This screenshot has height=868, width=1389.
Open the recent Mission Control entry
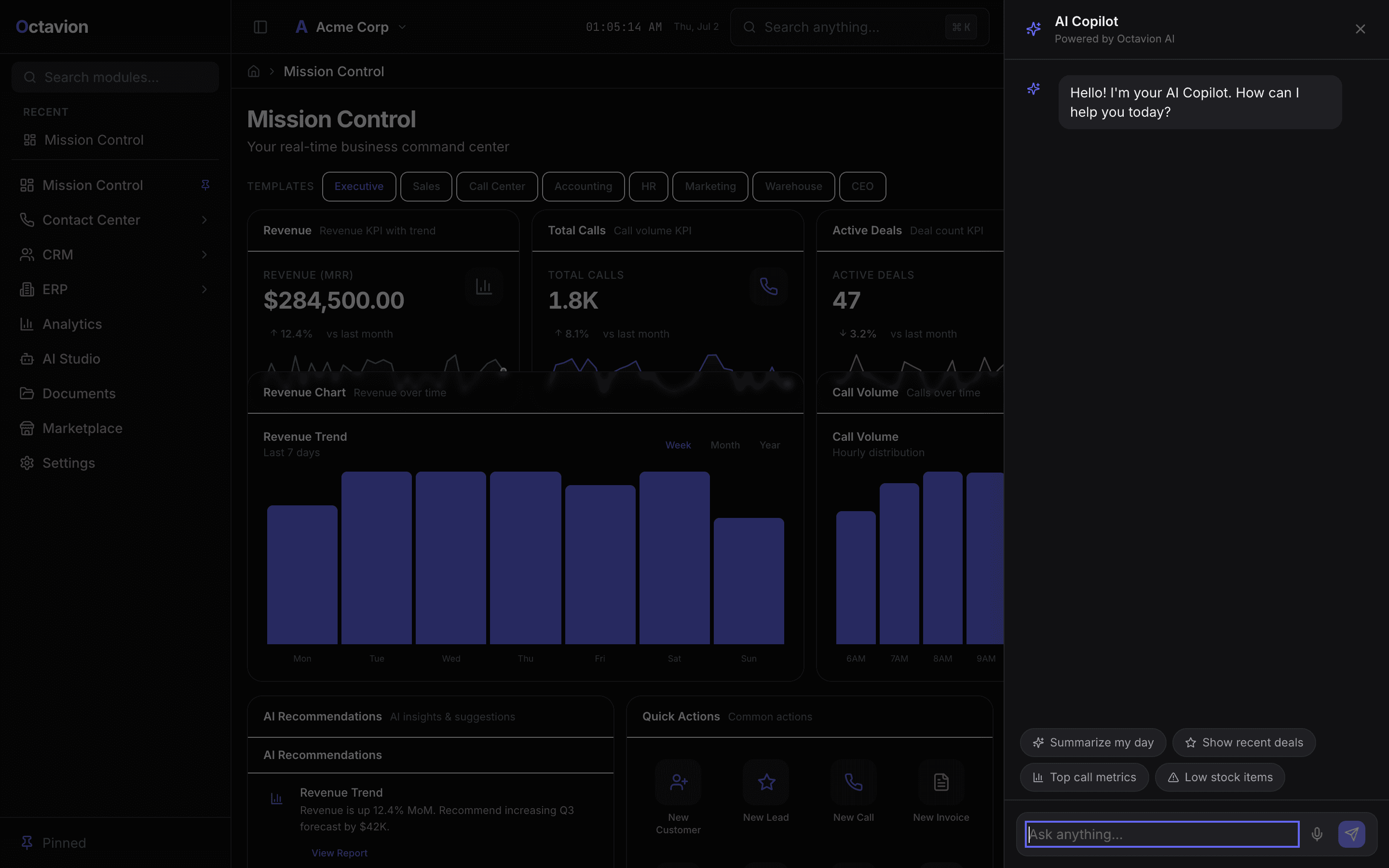coord(115,140)
